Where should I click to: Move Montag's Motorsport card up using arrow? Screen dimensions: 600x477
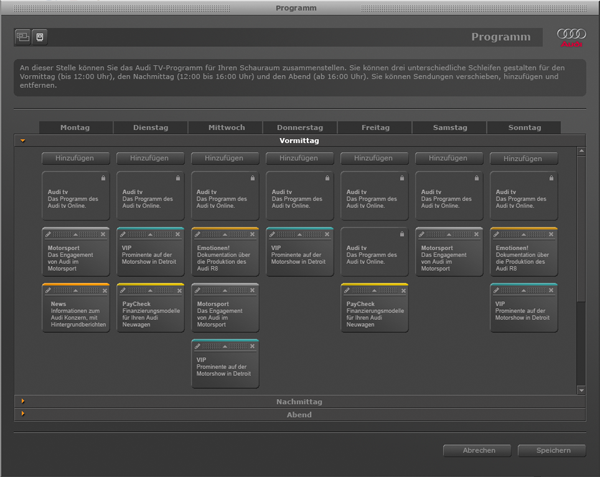pos(75,234)
